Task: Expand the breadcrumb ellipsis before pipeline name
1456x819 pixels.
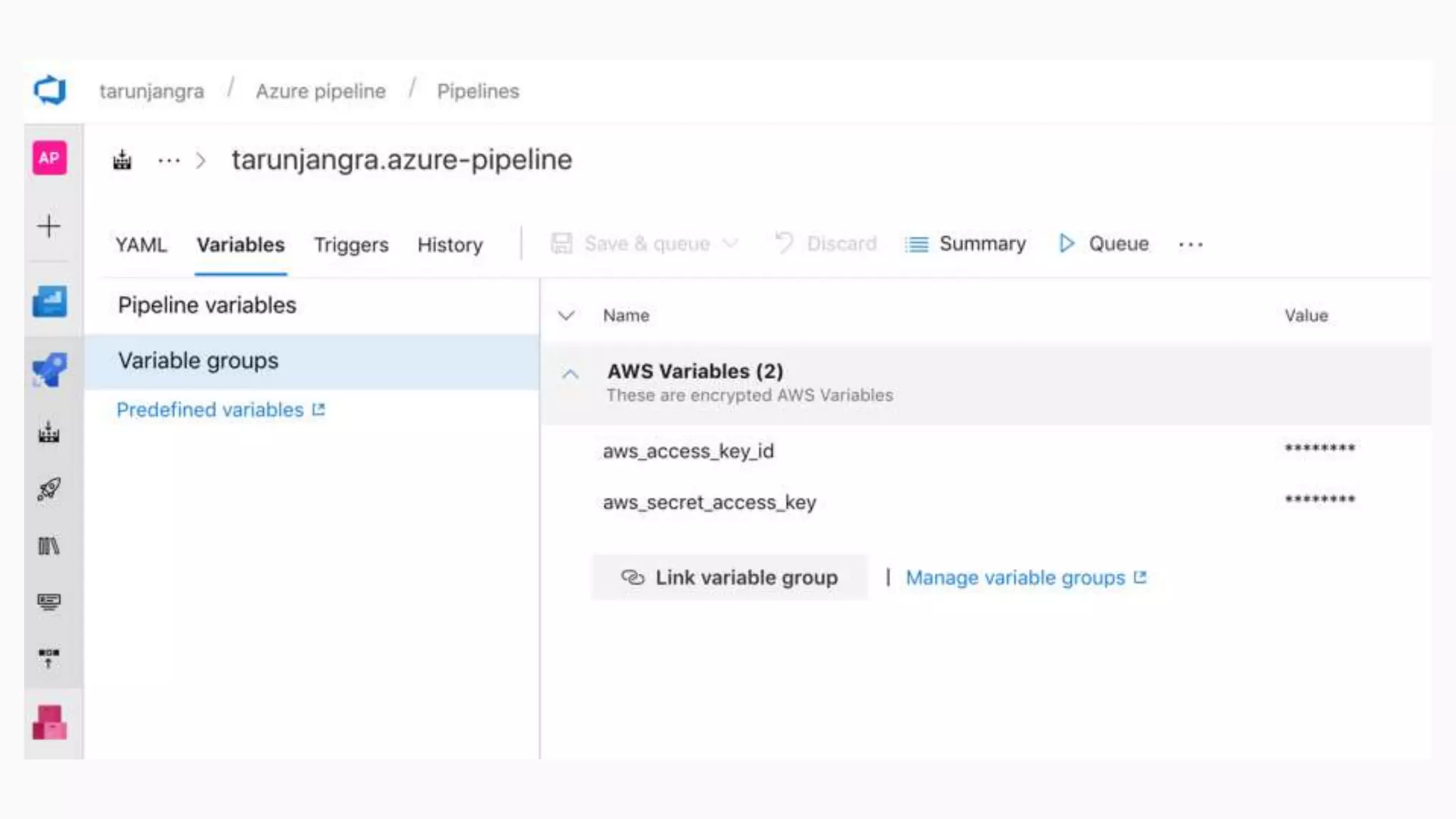Action: (169, 161)
